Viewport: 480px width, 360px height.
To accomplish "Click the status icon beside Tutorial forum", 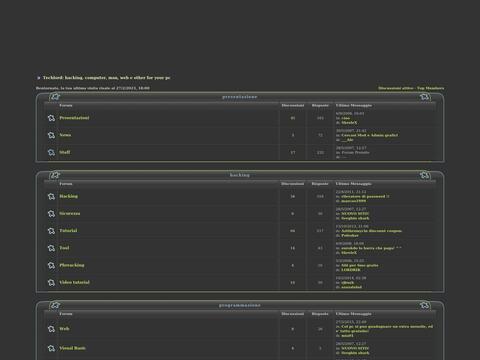I will click(x=51, y=231).
